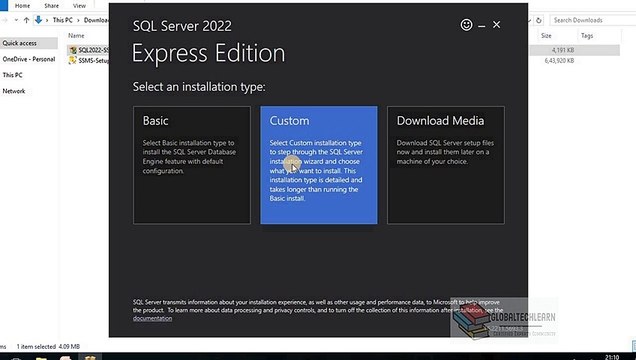Open the View tab in File Explorer
The image size is (636, 360).
pyautogui.click(x=79, y=6)
